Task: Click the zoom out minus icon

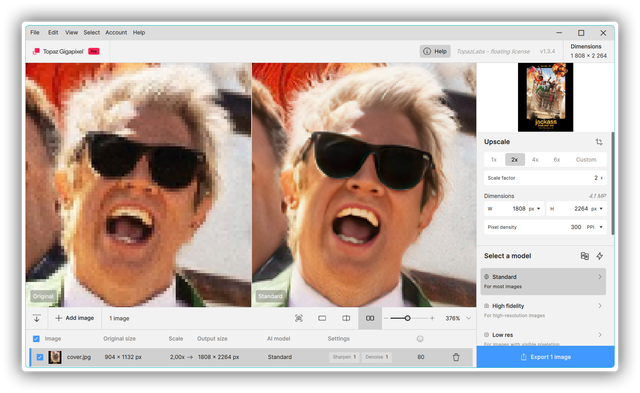Action: [x=386, y=318]
